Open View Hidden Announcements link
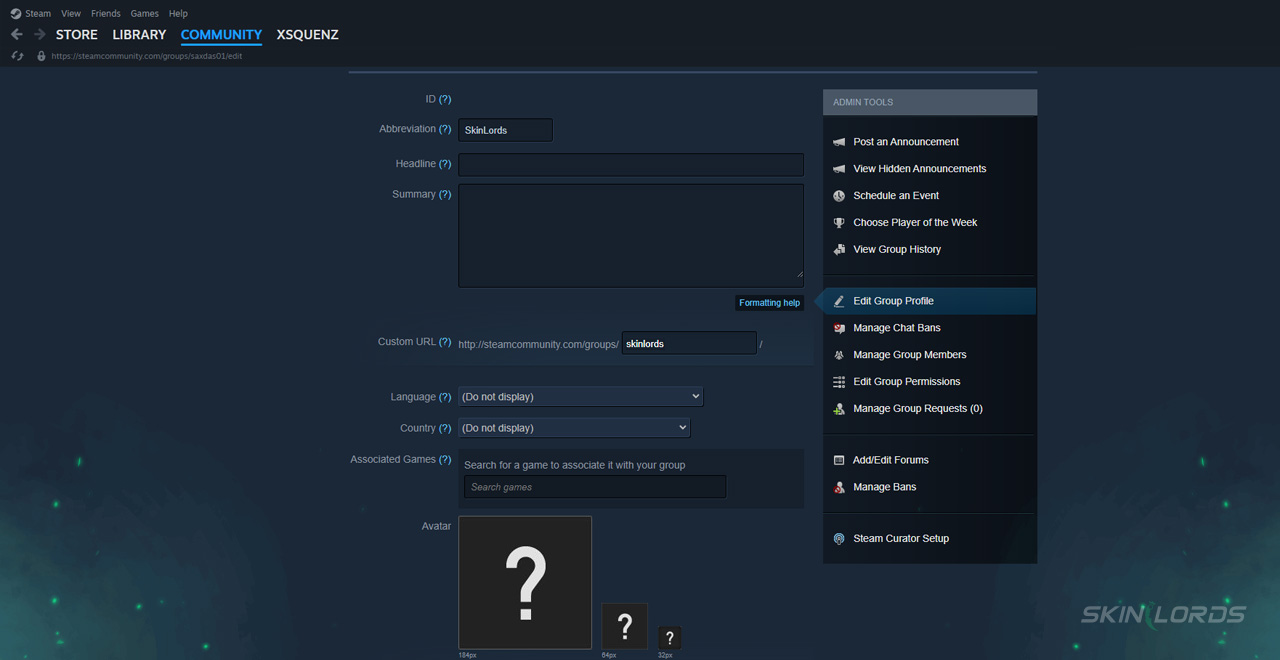Viewport: 1280px width, 660px height. [920, 169]
